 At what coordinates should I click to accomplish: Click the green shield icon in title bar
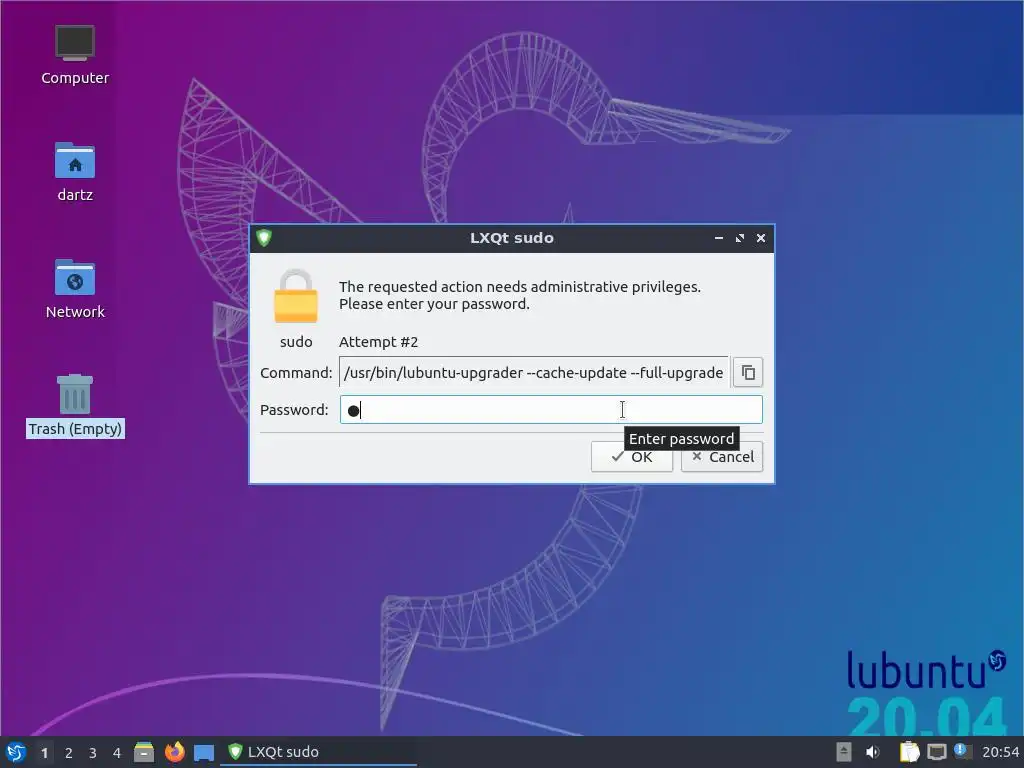(x=264, y=238)
